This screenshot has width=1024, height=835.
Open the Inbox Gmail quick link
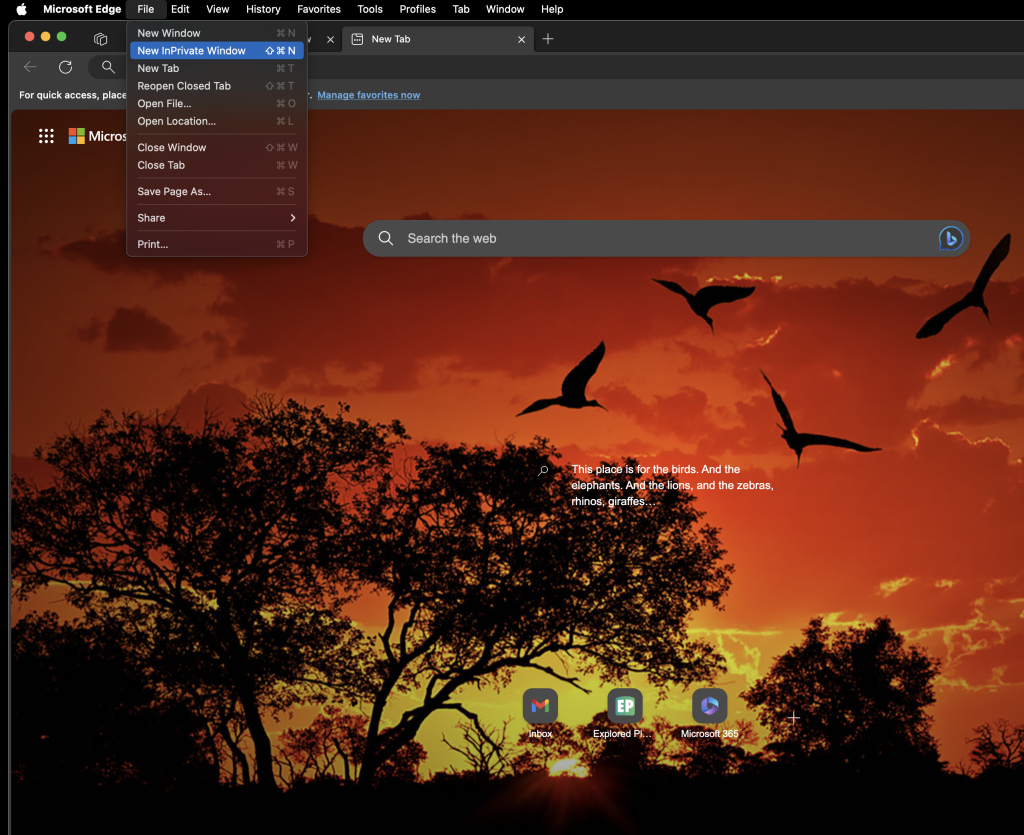click(x=540, y=707)
